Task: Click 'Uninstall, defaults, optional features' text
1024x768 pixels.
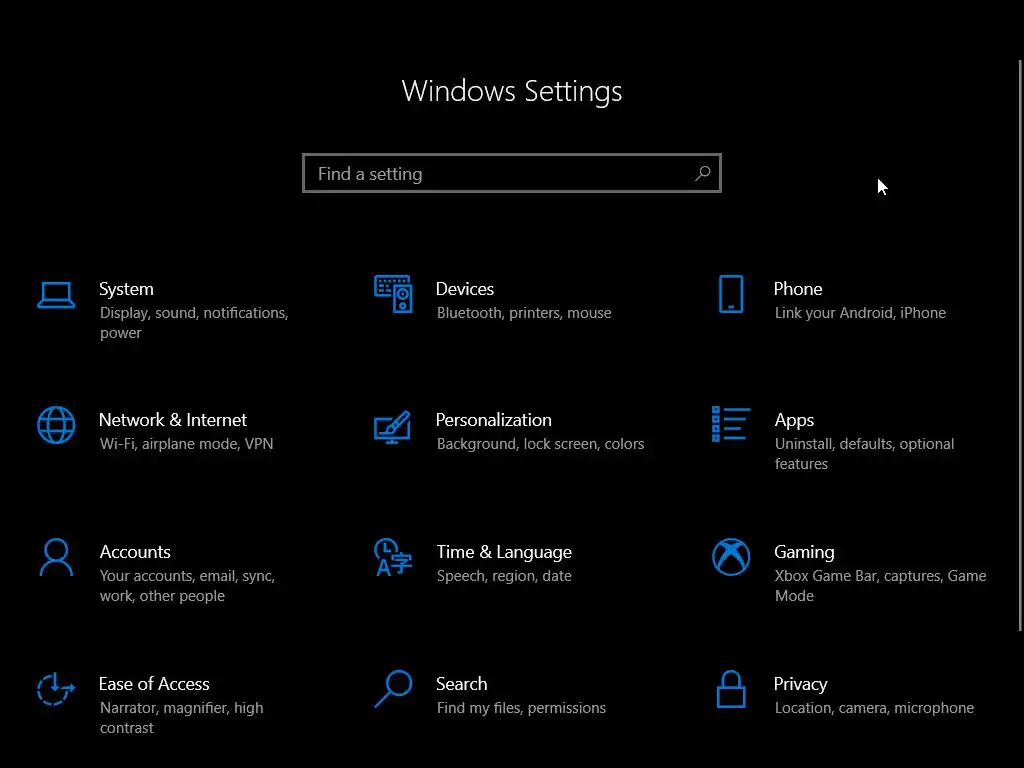Action: pos(865,454)
